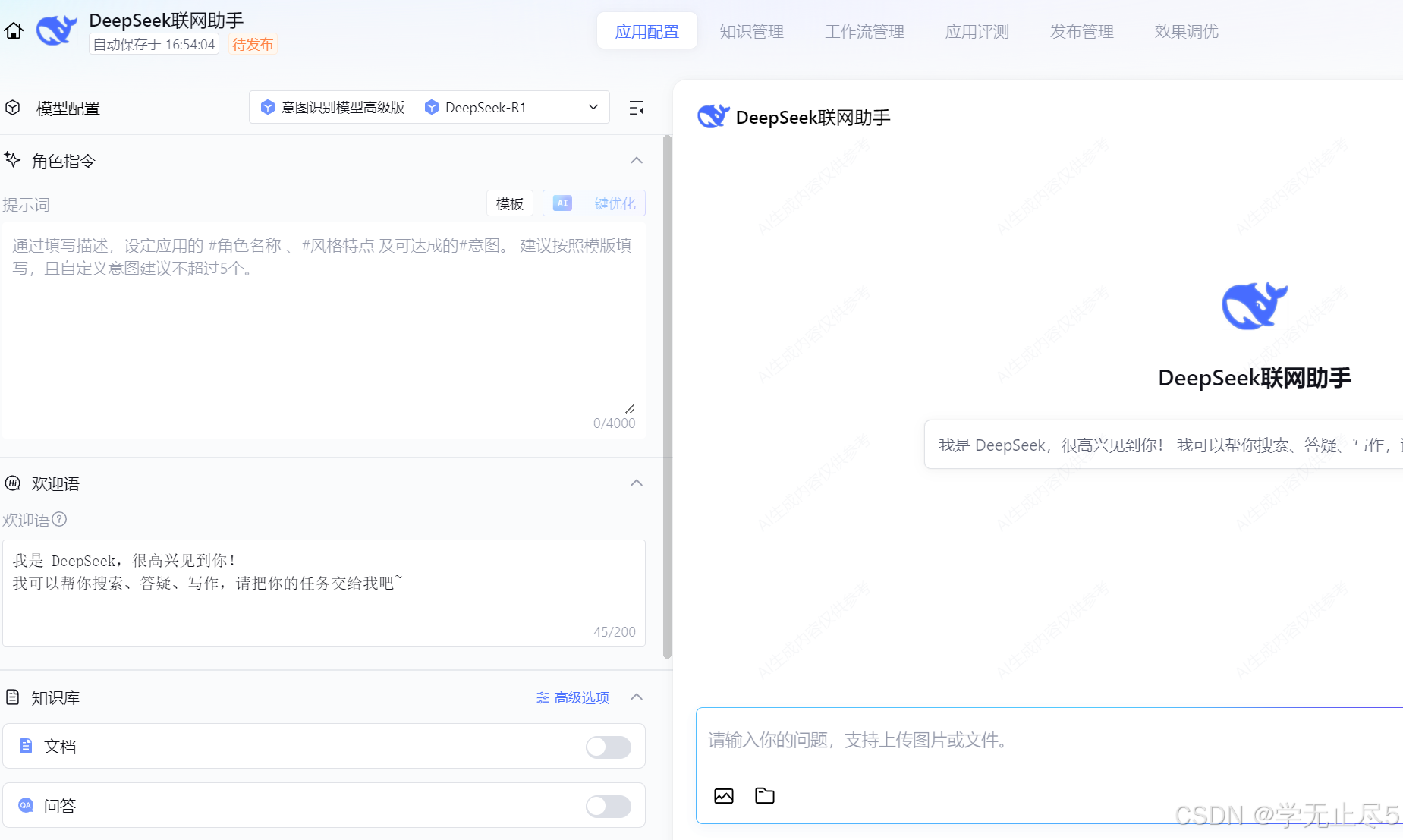Screen dimensions: 1403x840
Task: Click the upload image icon in chat input
Action: pyautogui.click(x=724, y=795)
